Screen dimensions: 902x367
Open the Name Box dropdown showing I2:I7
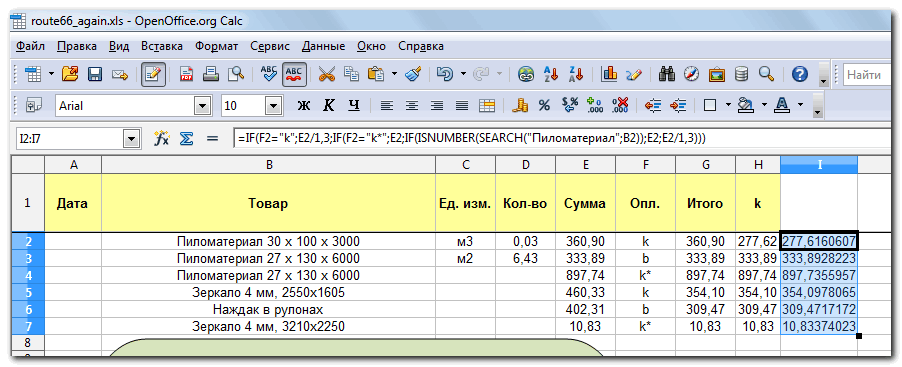[x=133, y=139]
